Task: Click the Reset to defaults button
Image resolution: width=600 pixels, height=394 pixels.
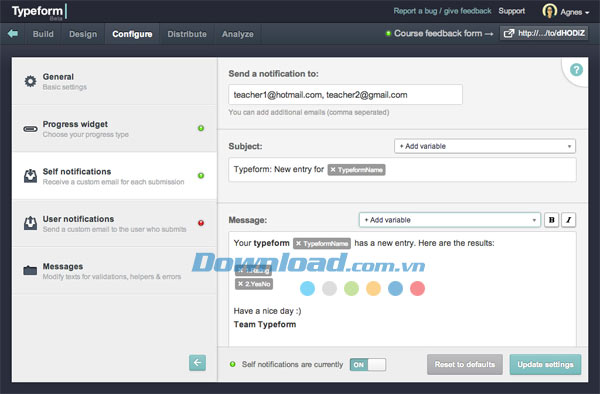Action: (465, 365)
